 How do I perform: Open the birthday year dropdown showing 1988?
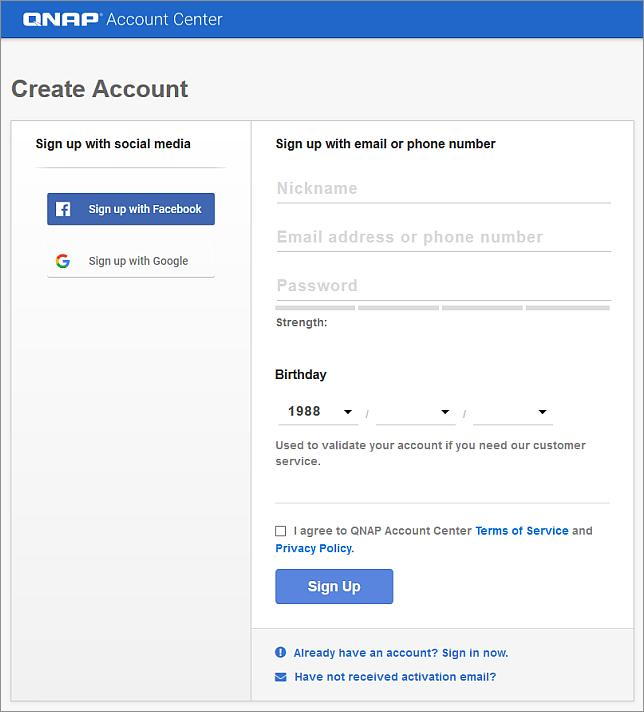318,412
